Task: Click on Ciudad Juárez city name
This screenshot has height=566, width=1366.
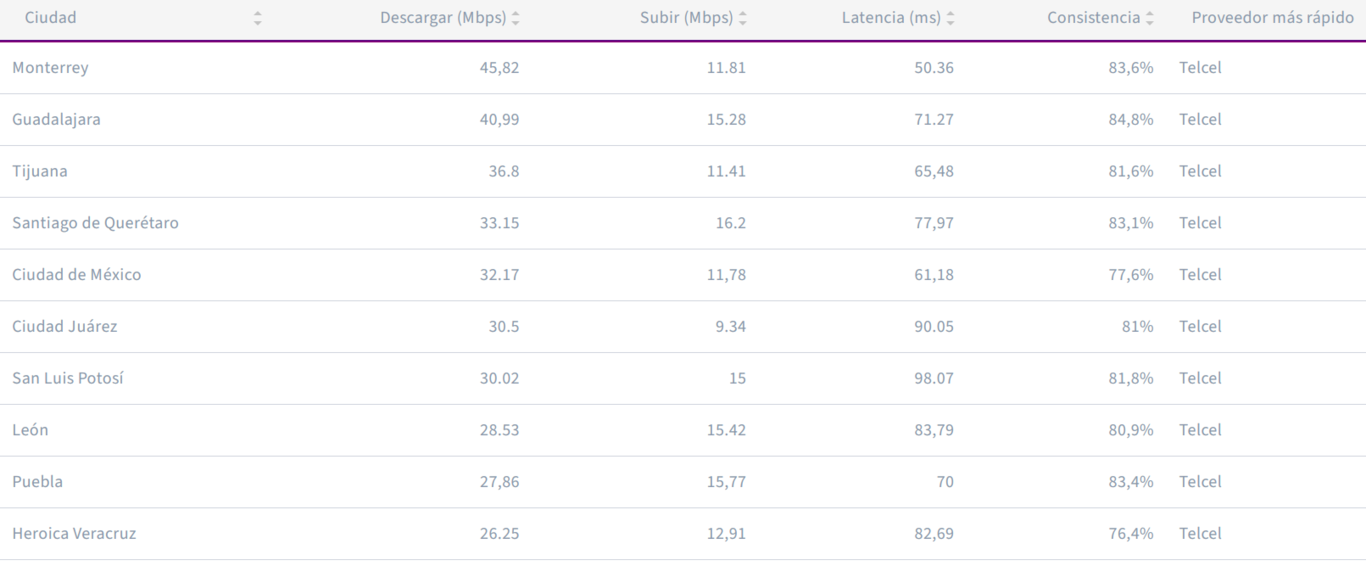Action: [x=64, y=327]
